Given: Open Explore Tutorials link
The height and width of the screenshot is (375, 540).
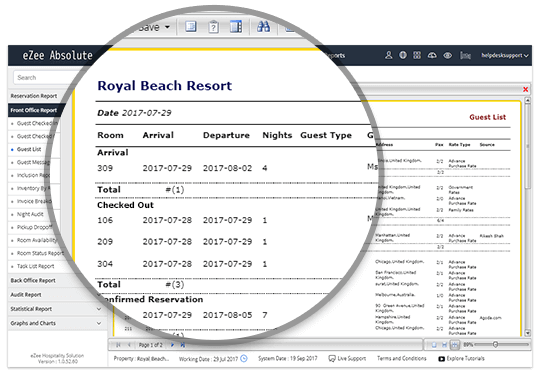Looking at the screenshot, I should pos(461,359).
